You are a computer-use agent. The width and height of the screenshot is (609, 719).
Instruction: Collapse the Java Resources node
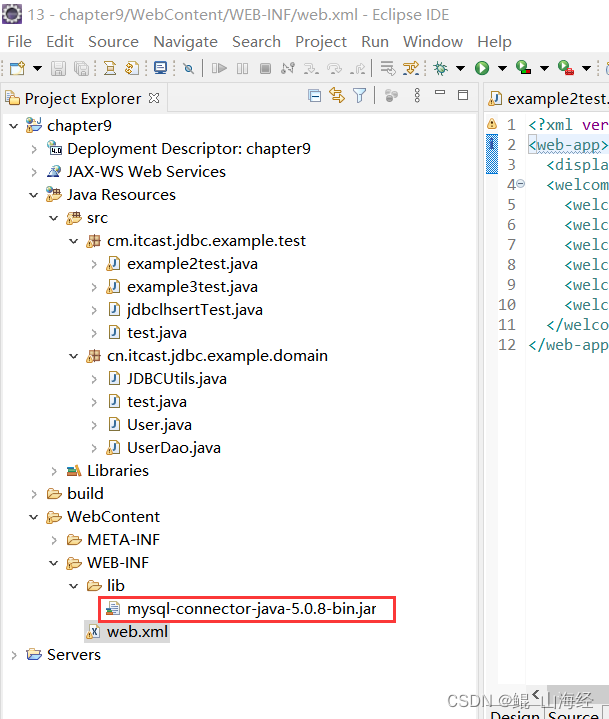coord(33,195)
